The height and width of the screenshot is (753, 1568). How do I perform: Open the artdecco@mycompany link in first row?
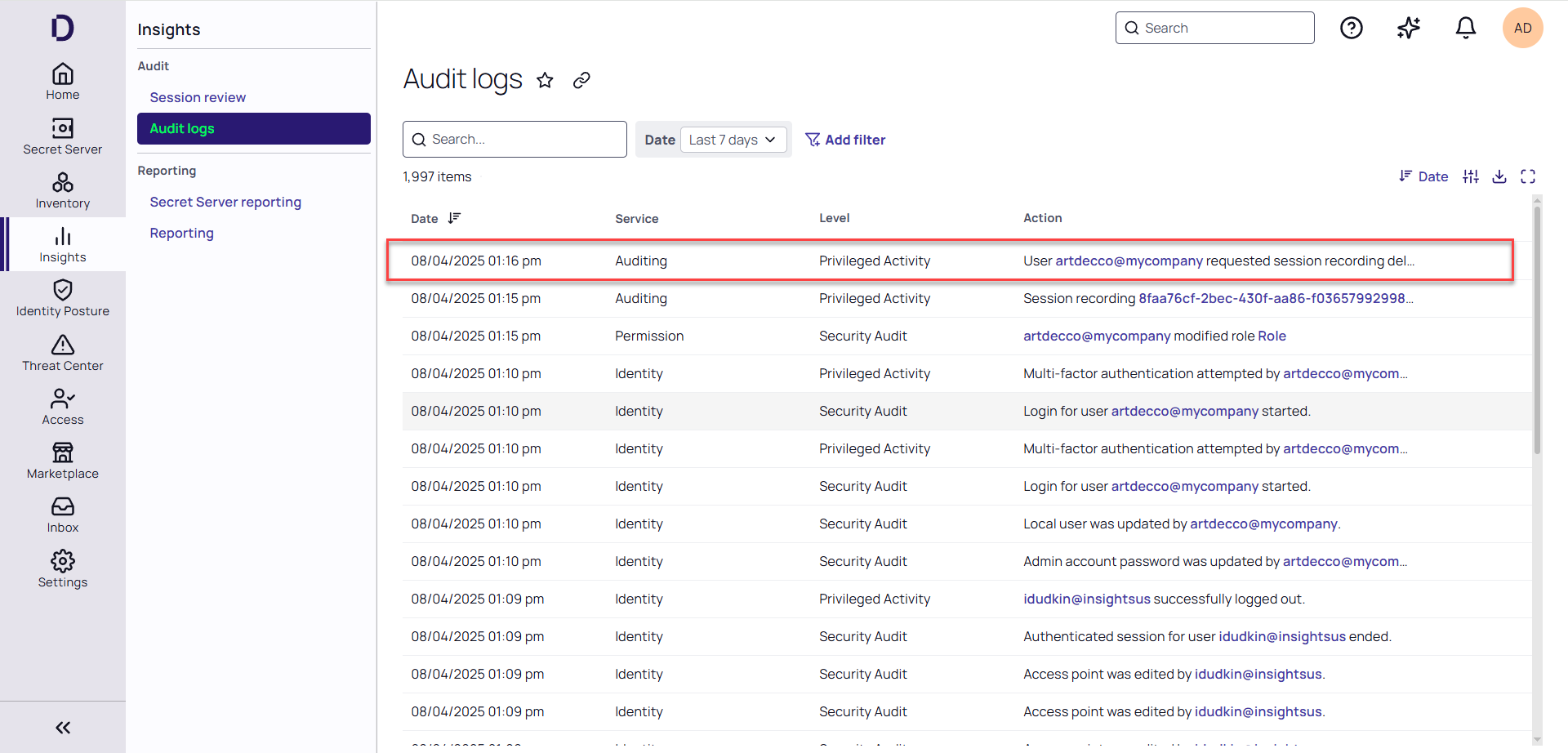1129,261
